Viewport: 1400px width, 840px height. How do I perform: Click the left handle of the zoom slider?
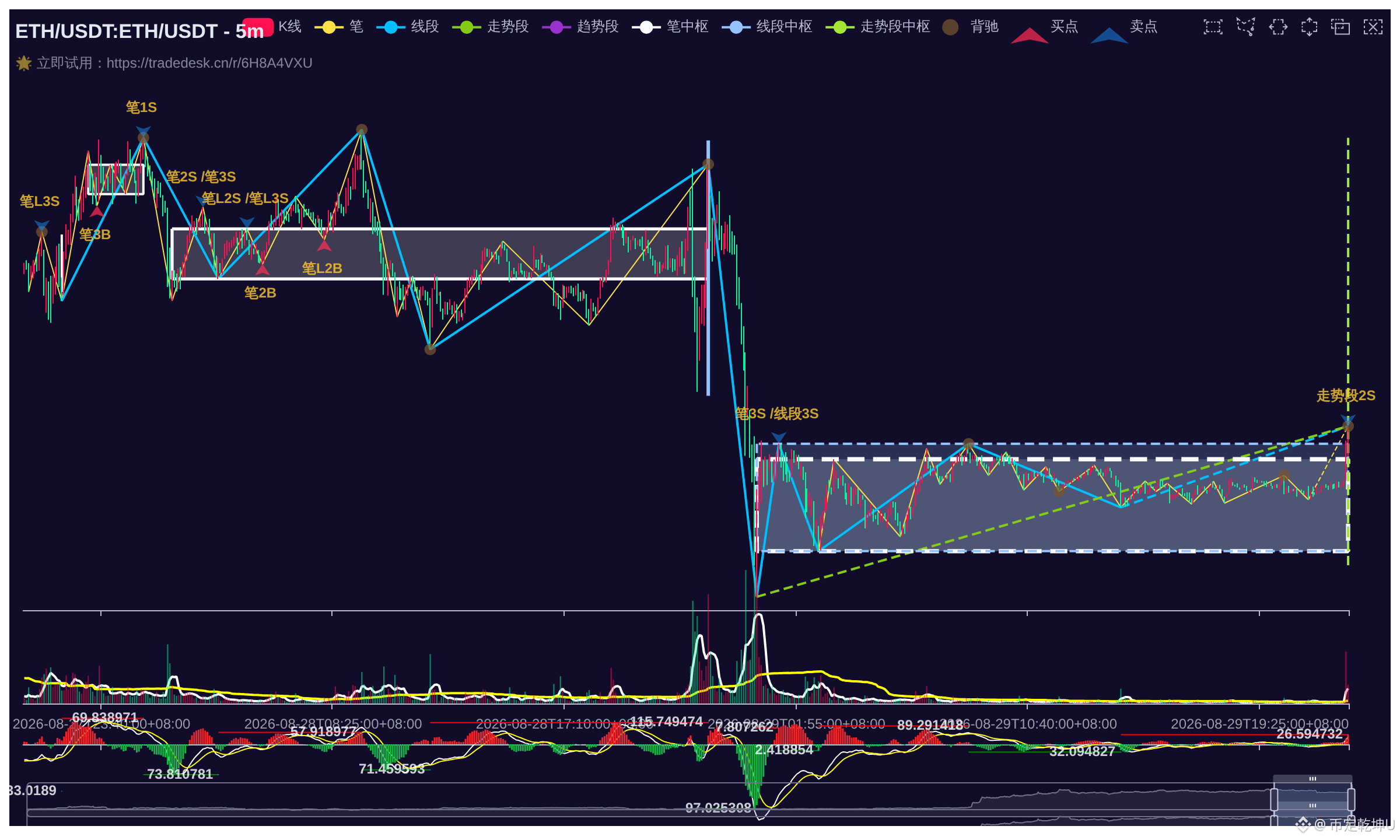pyautogui.click(x=1274, y=799)
